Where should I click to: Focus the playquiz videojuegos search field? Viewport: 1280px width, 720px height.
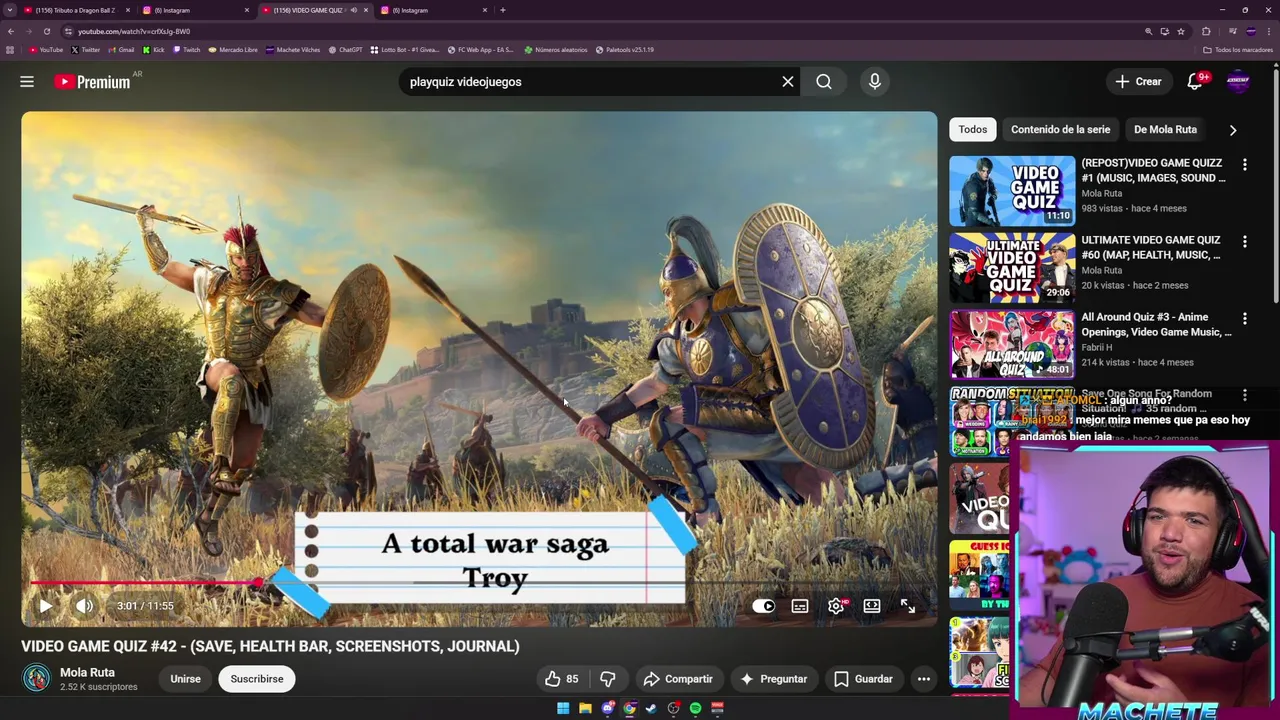[x=590, y=82]
